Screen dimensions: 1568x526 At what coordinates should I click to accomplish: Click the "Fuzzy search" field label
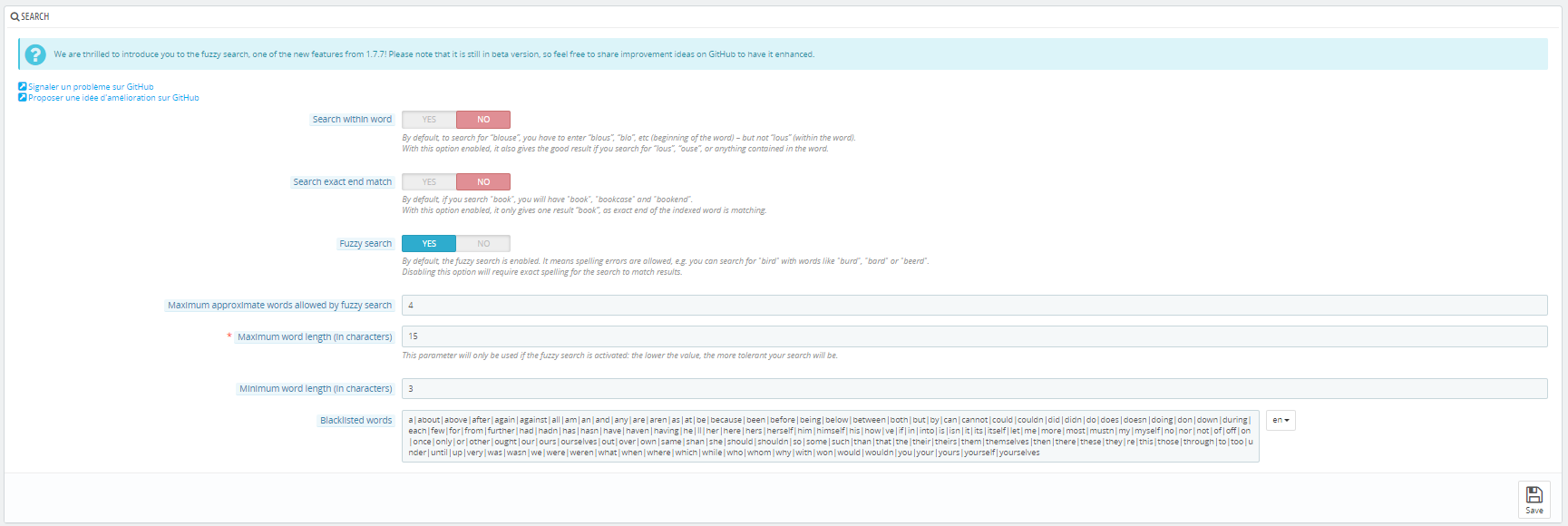click(365, 244)
